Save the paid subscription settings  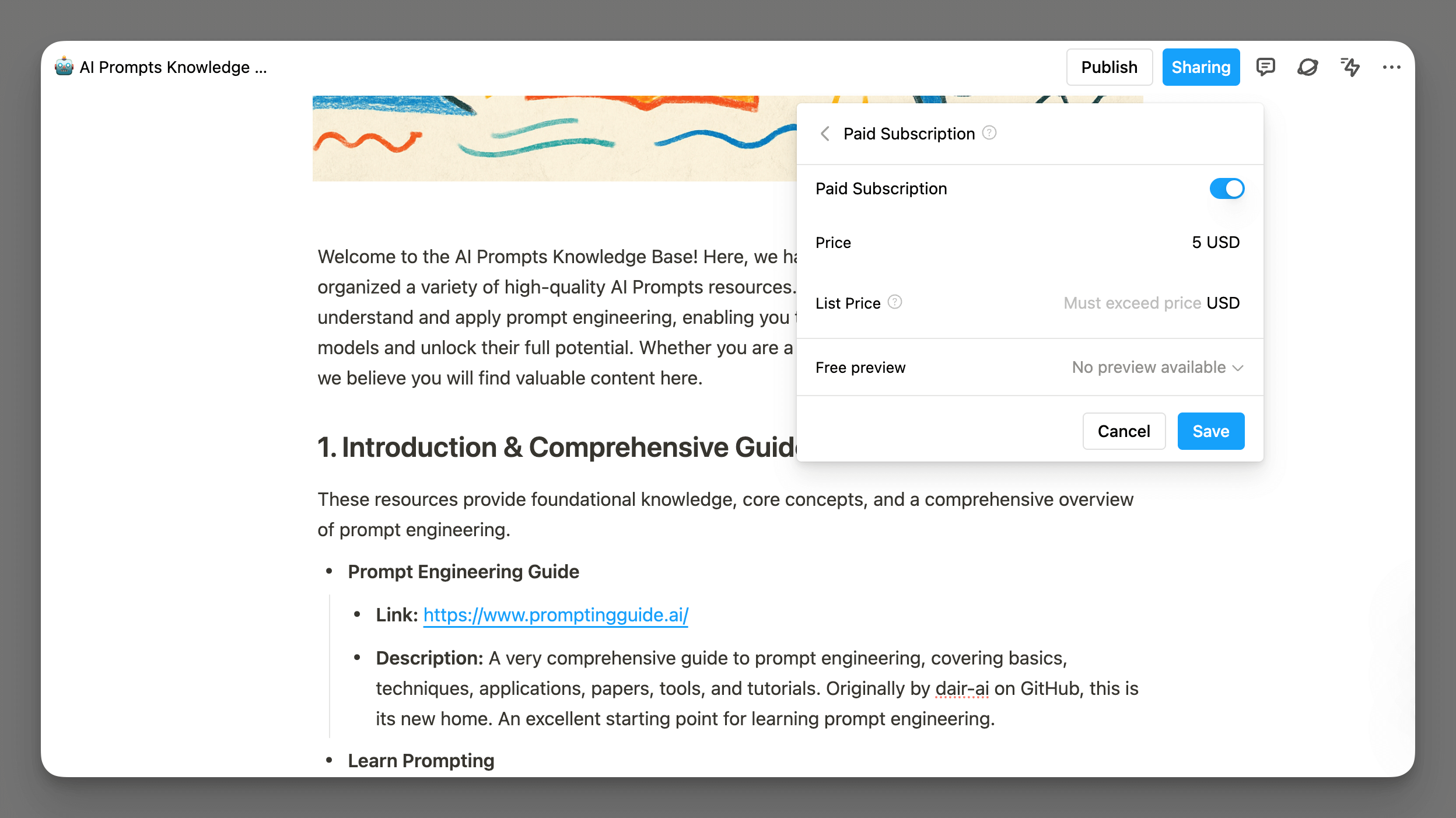[x=1210, y=431]
